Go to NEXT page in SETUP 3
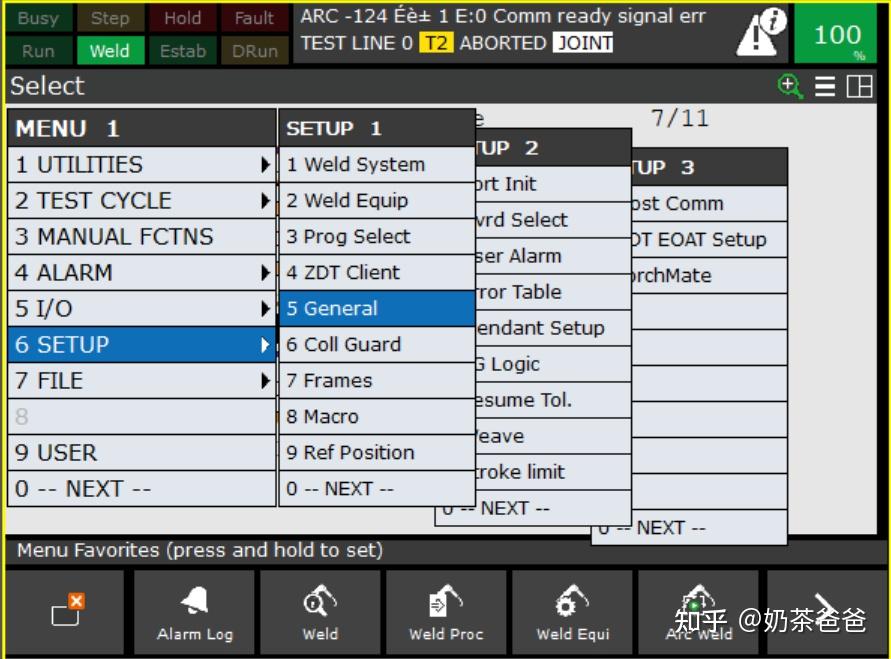 point(689,528)
